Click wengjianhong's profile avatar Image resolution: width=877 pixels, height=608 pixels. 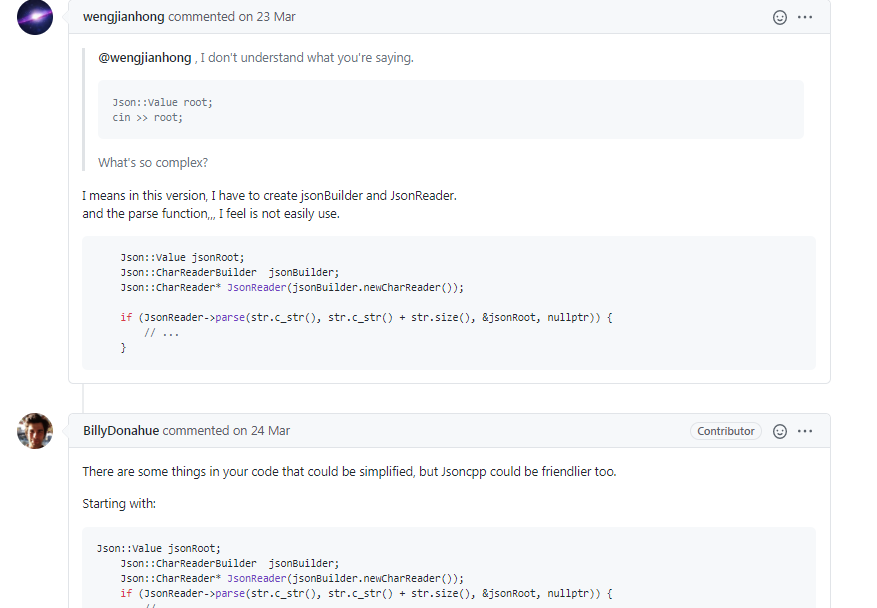34,18
